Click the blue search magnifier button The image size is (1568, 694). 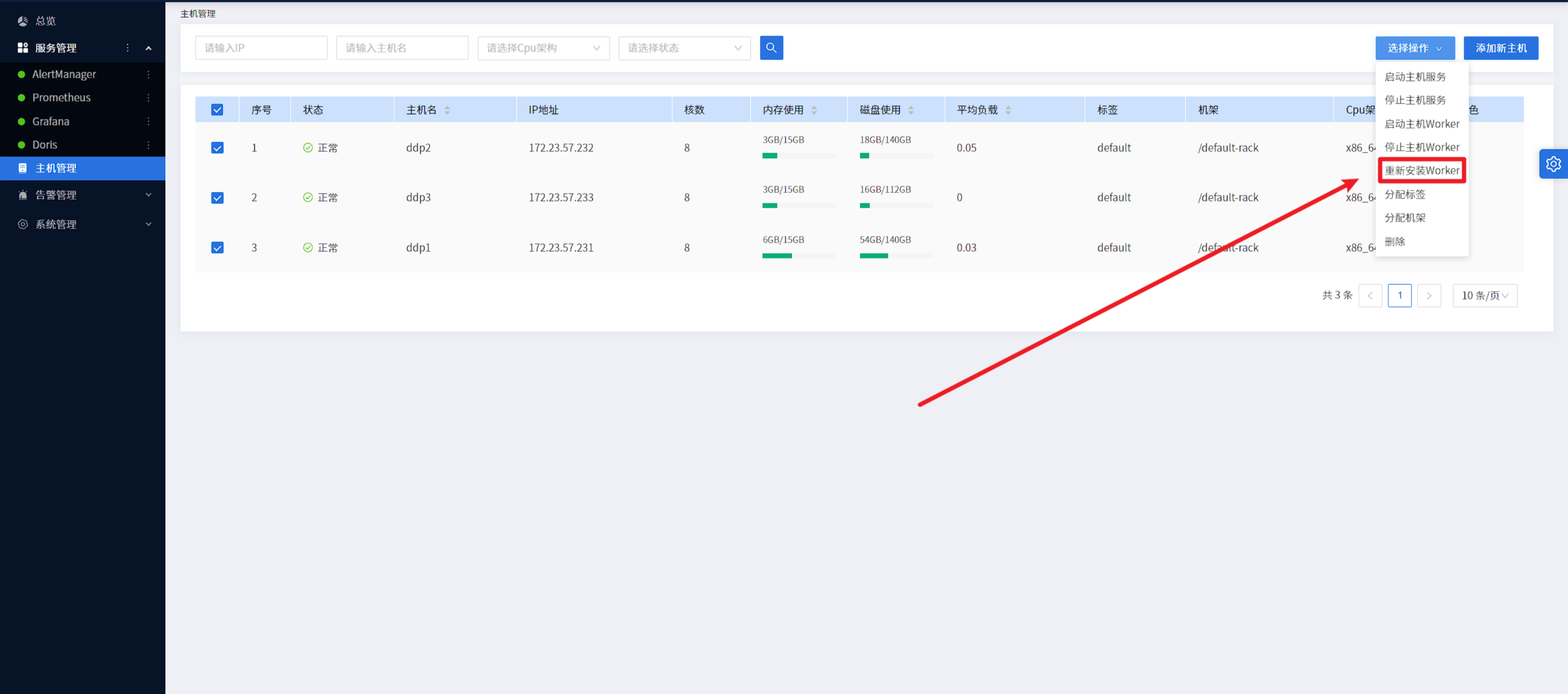tap(771, 47)
